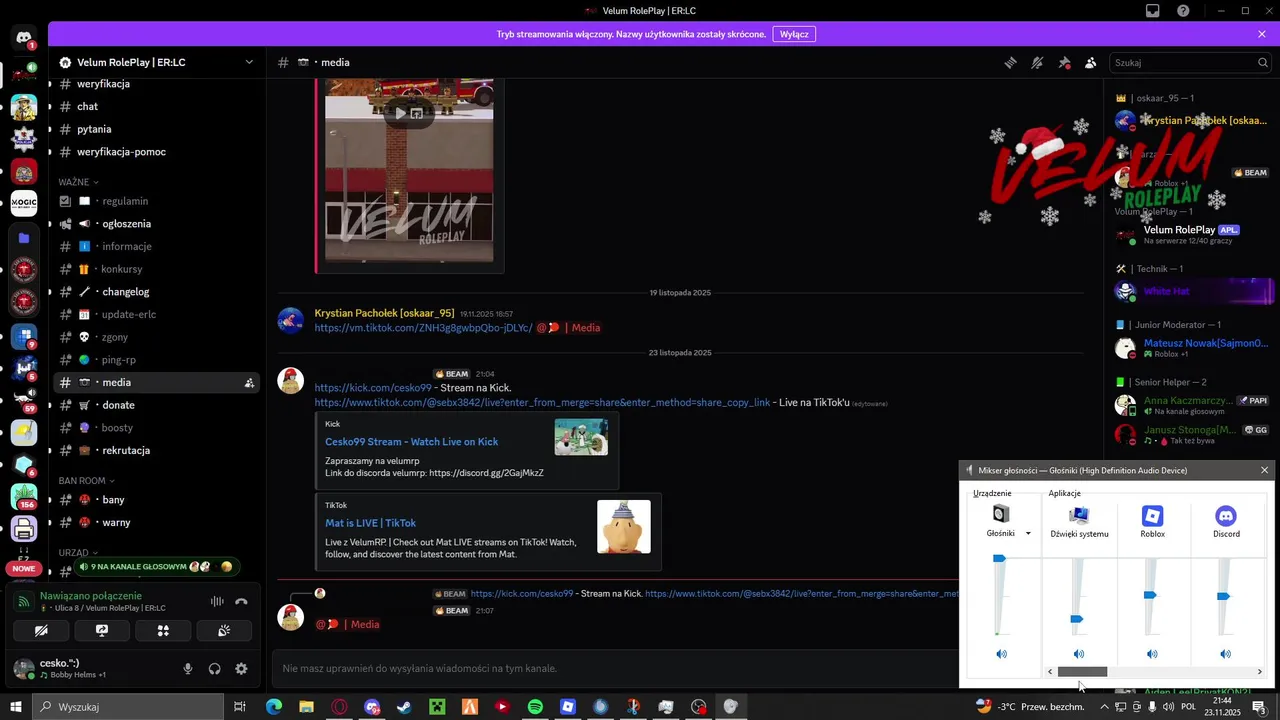The image size is (1280, 720).
Task: Open soundboard button in voice panel
Action: (x=224, y=631)
